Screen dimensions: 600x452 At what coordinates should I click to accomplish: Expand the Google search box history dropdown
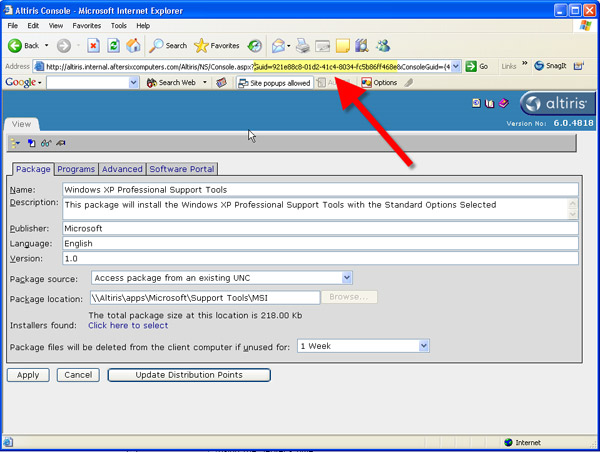click(x=134, y=82)
